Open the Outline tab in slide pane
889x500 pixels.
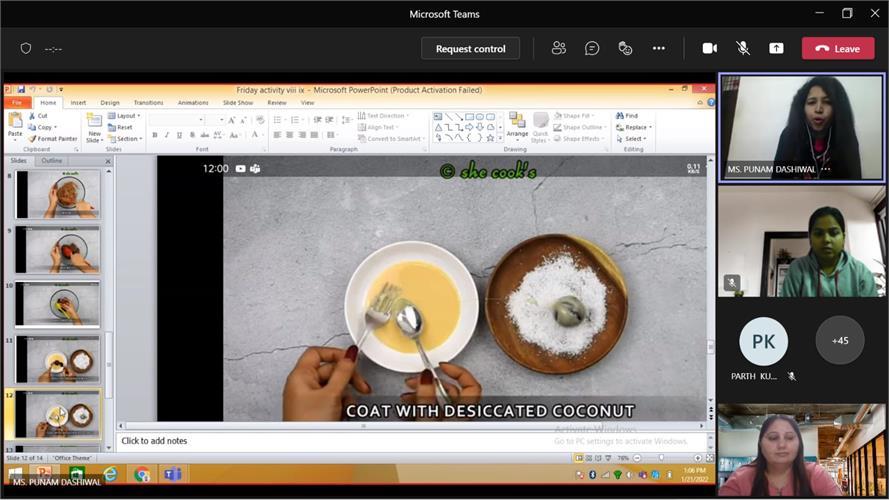51,160
